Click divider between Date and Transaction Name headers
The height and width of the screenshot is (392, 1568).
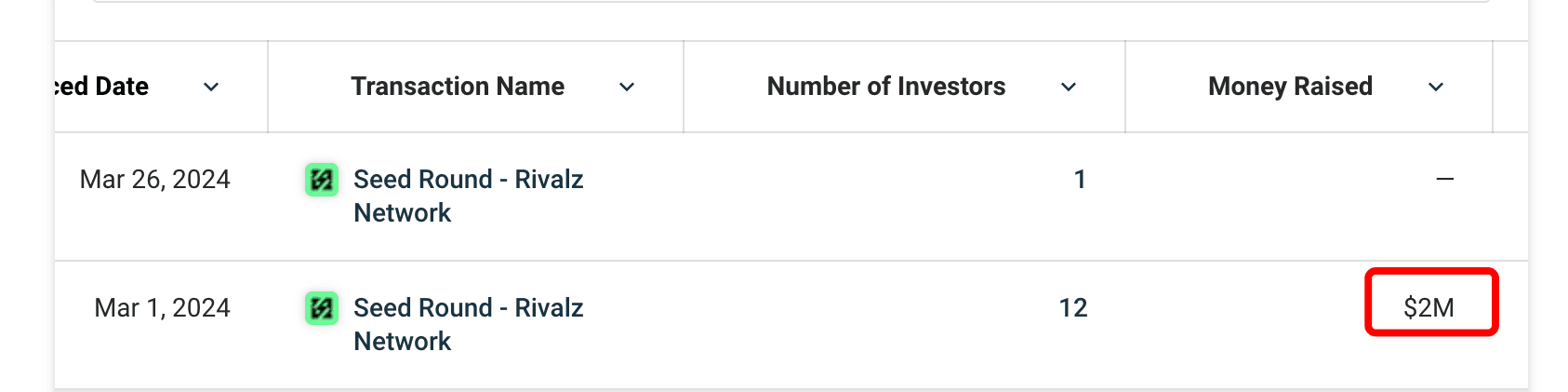click(x=268, y=87)
